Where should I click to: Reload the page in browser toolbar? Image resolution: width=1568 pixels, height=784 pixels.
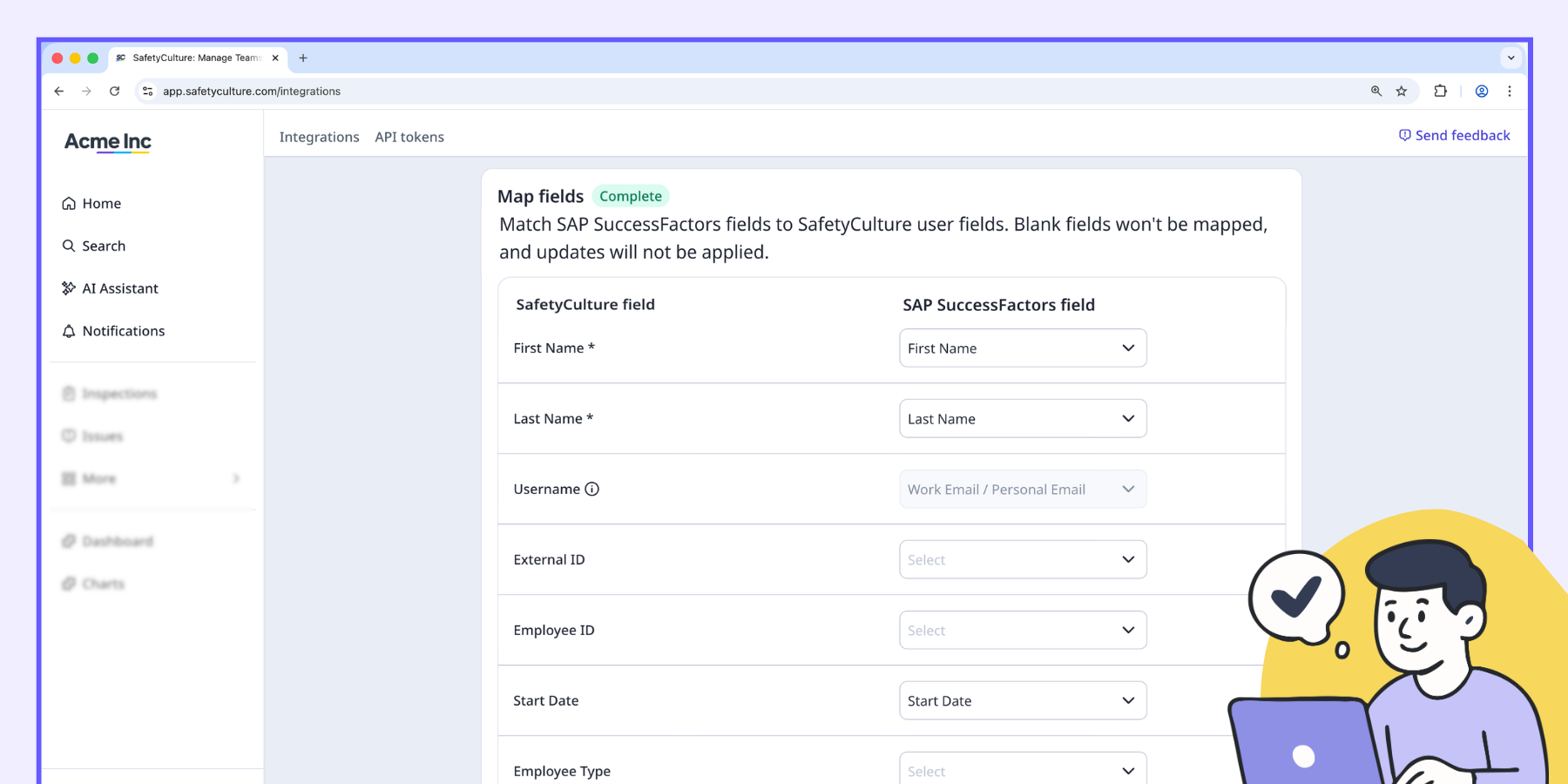[114, 91]
